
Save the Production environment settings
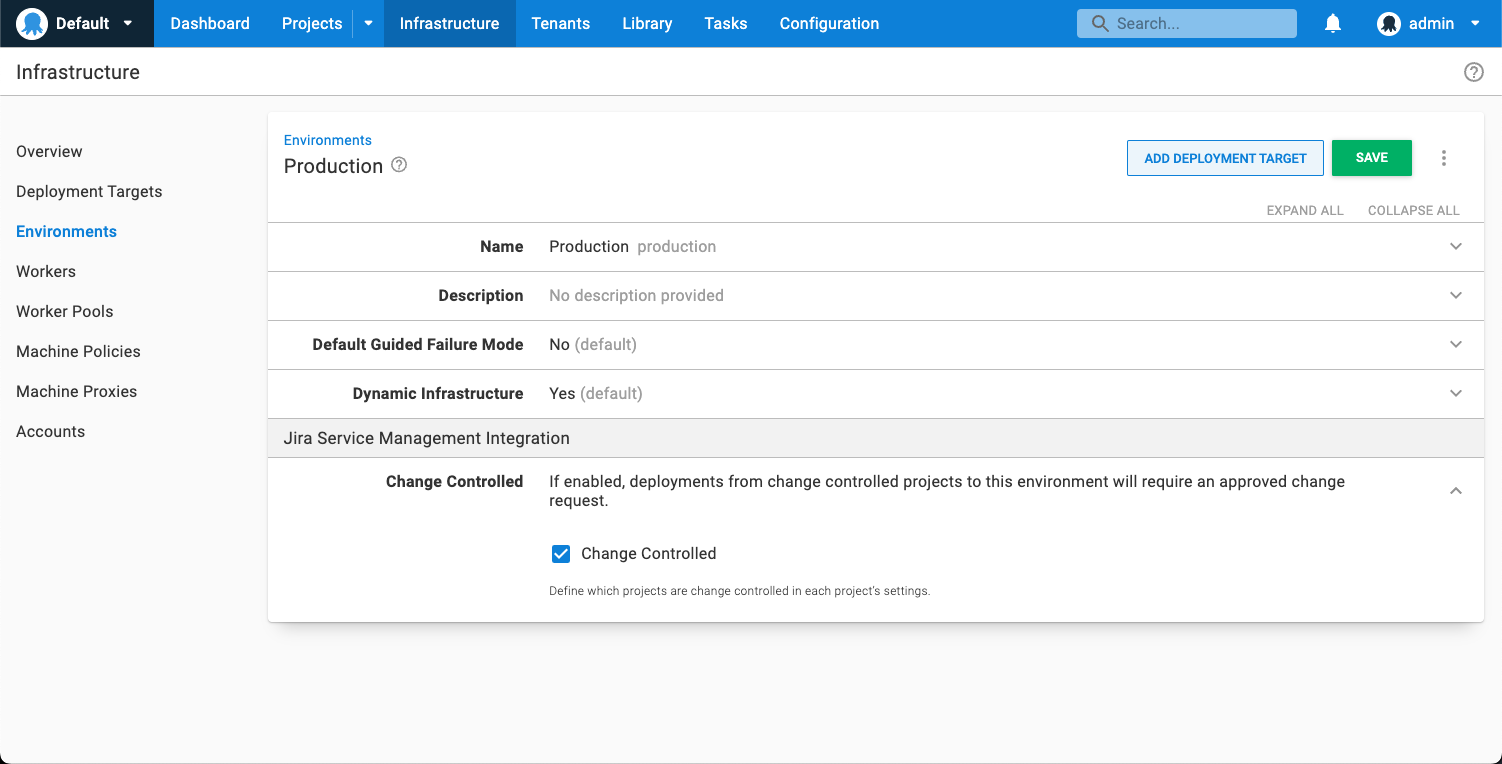1371,157
